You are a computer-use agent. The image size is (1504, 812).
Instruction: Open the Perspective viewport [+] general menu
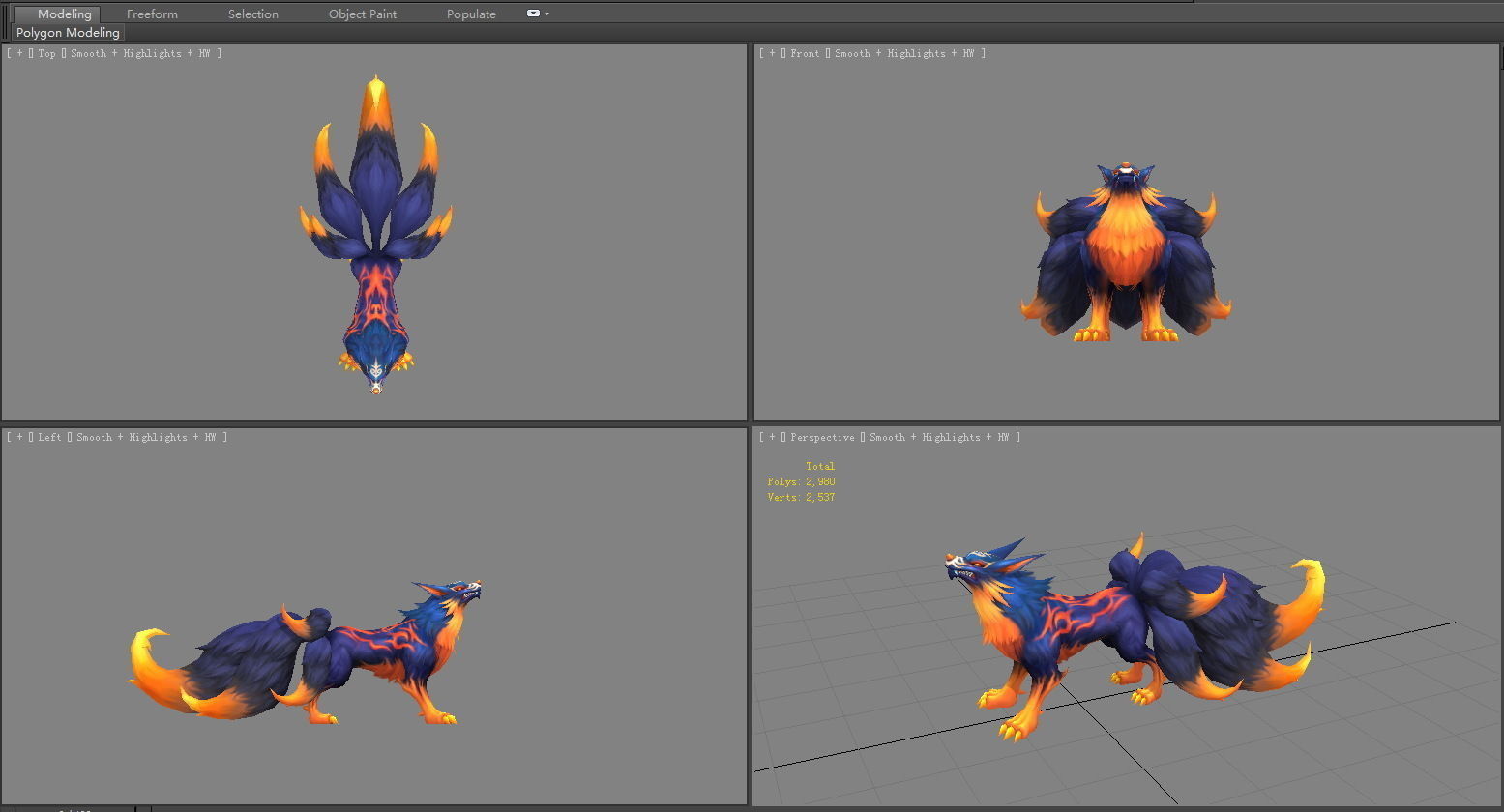(772, 437)
